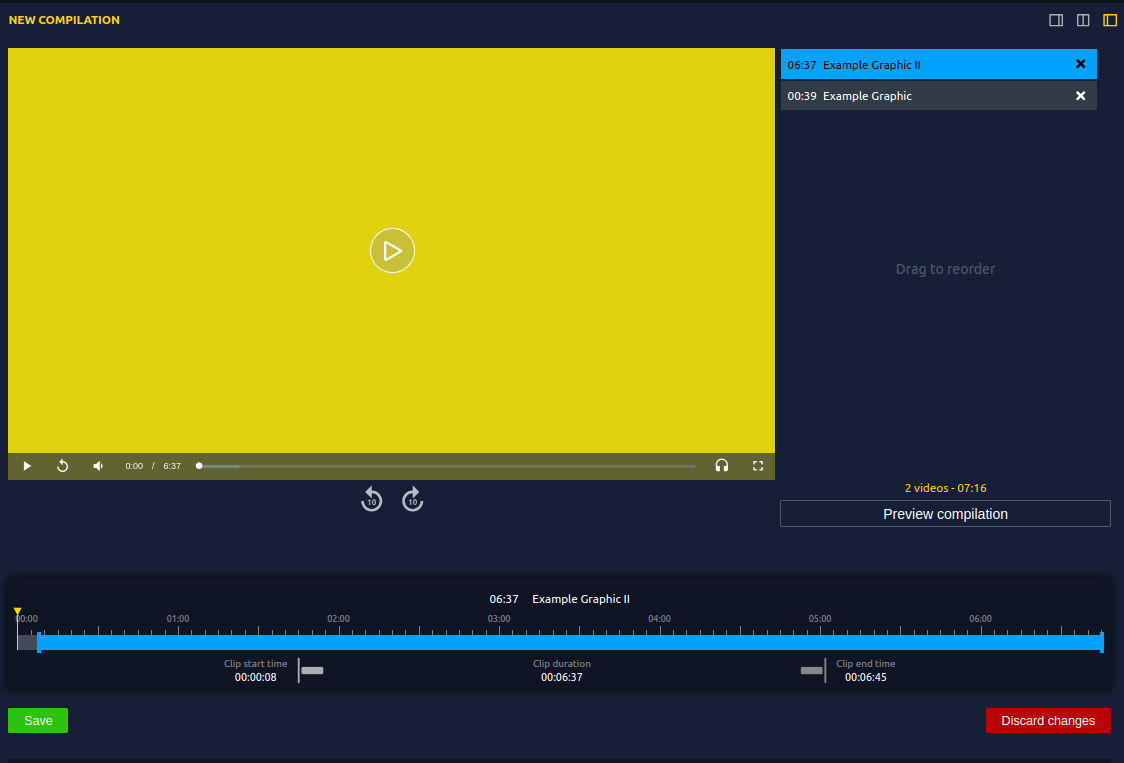Toggle the loop playback icon
Screen dimensions: 1124x763
tap(62, 466)
